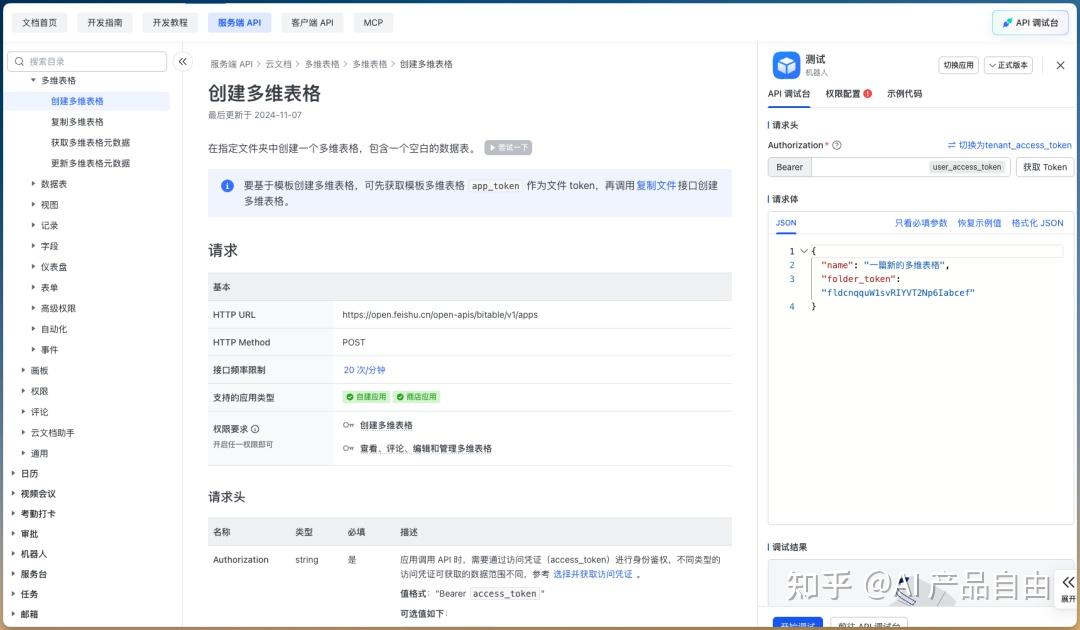1080x630 pixels.
Task: Open 更新多维表格元数据 in sidebar
Action: 90,163
